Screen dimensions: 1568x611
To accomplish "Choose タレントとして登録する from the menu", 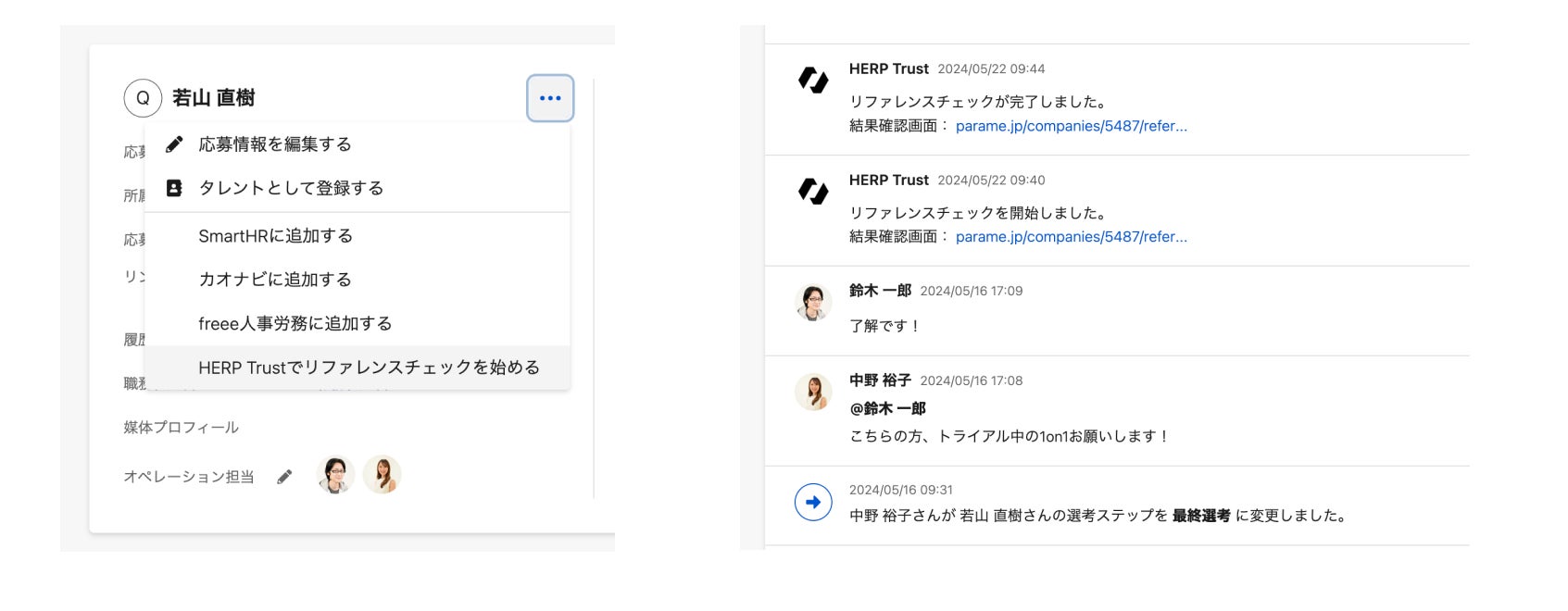I will pos(358,188).
